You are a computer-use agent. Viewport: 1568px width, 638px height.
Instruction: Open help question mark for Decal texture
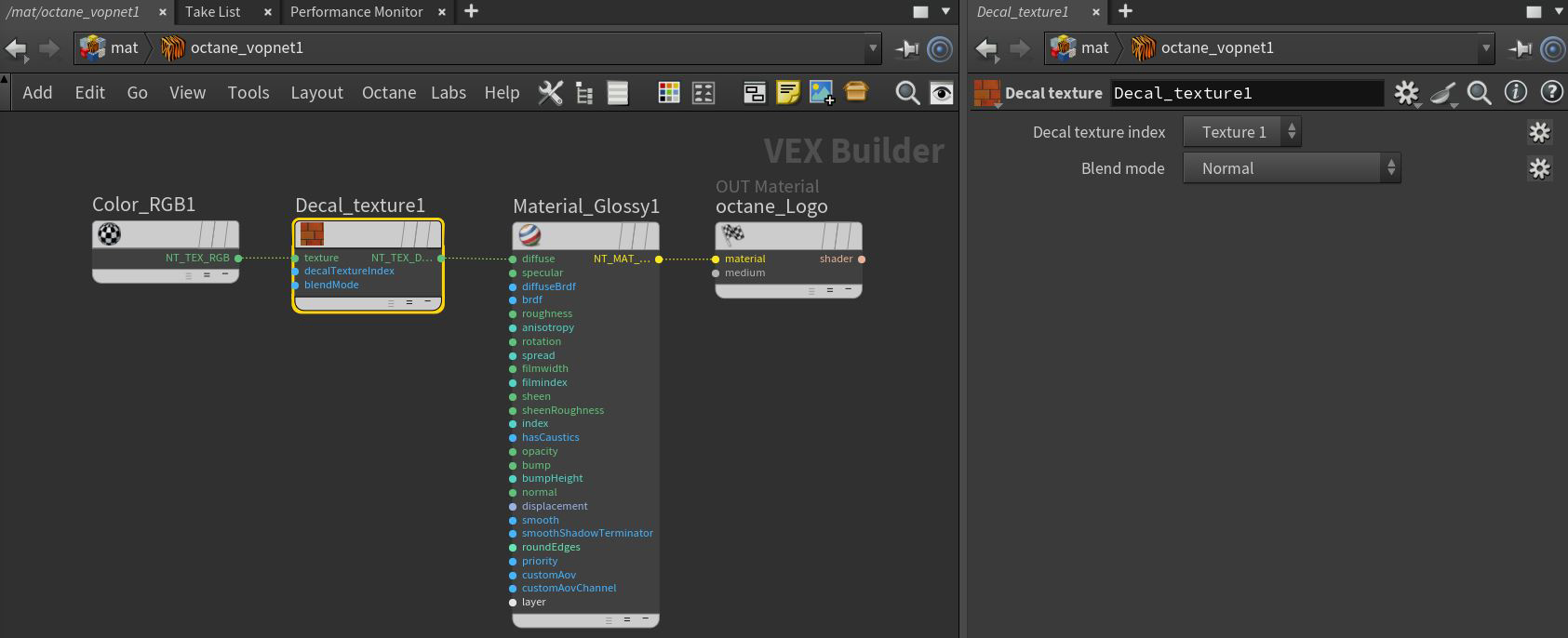tap(1550, 92)
